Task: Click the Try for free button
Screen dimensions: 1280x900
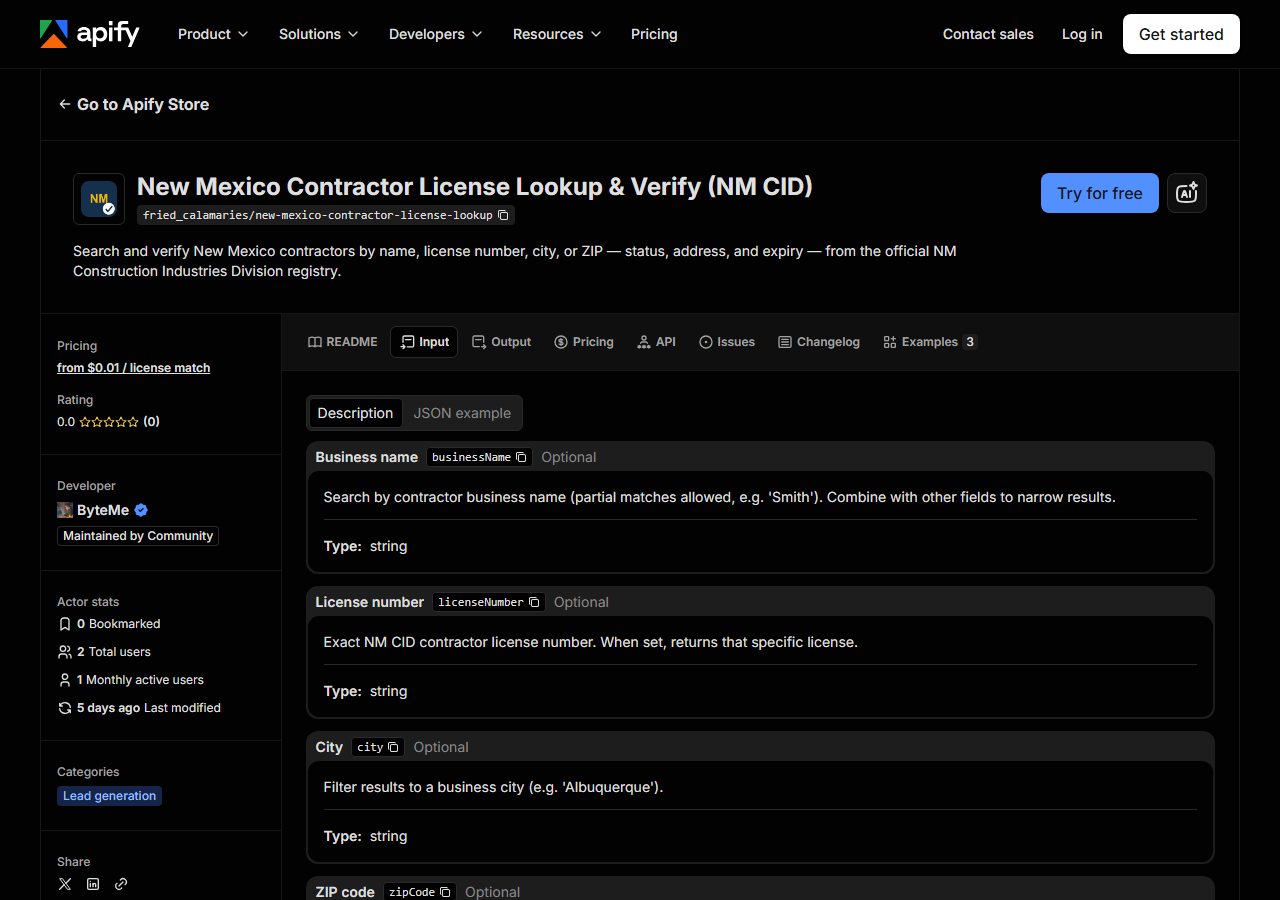Action: coord(1100,193)
